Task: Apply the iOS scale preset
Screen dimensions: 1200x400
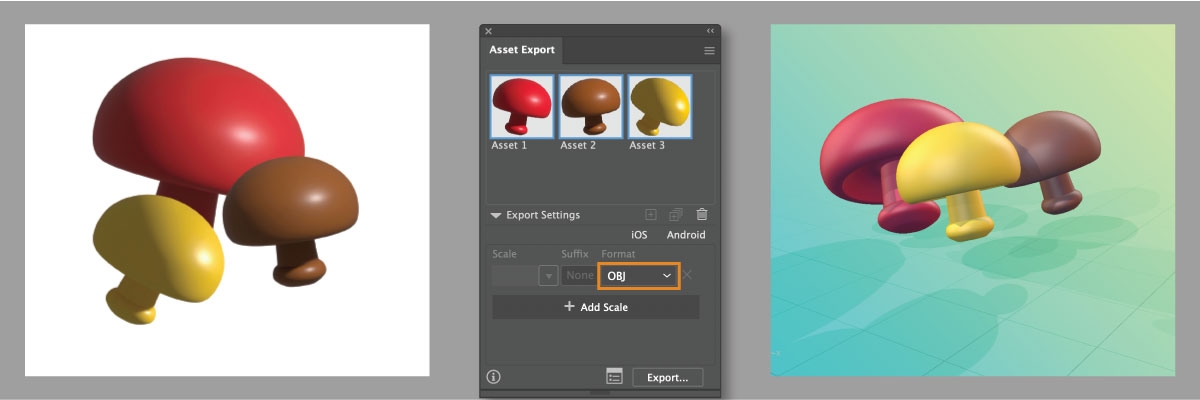Action: (x=640, y=235)
